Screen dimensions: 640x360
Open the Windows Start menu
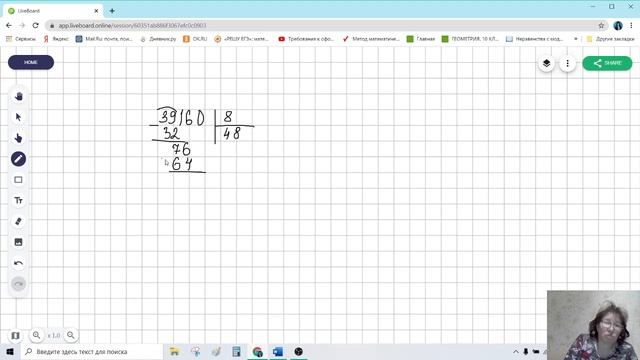[x=10, y=351]
